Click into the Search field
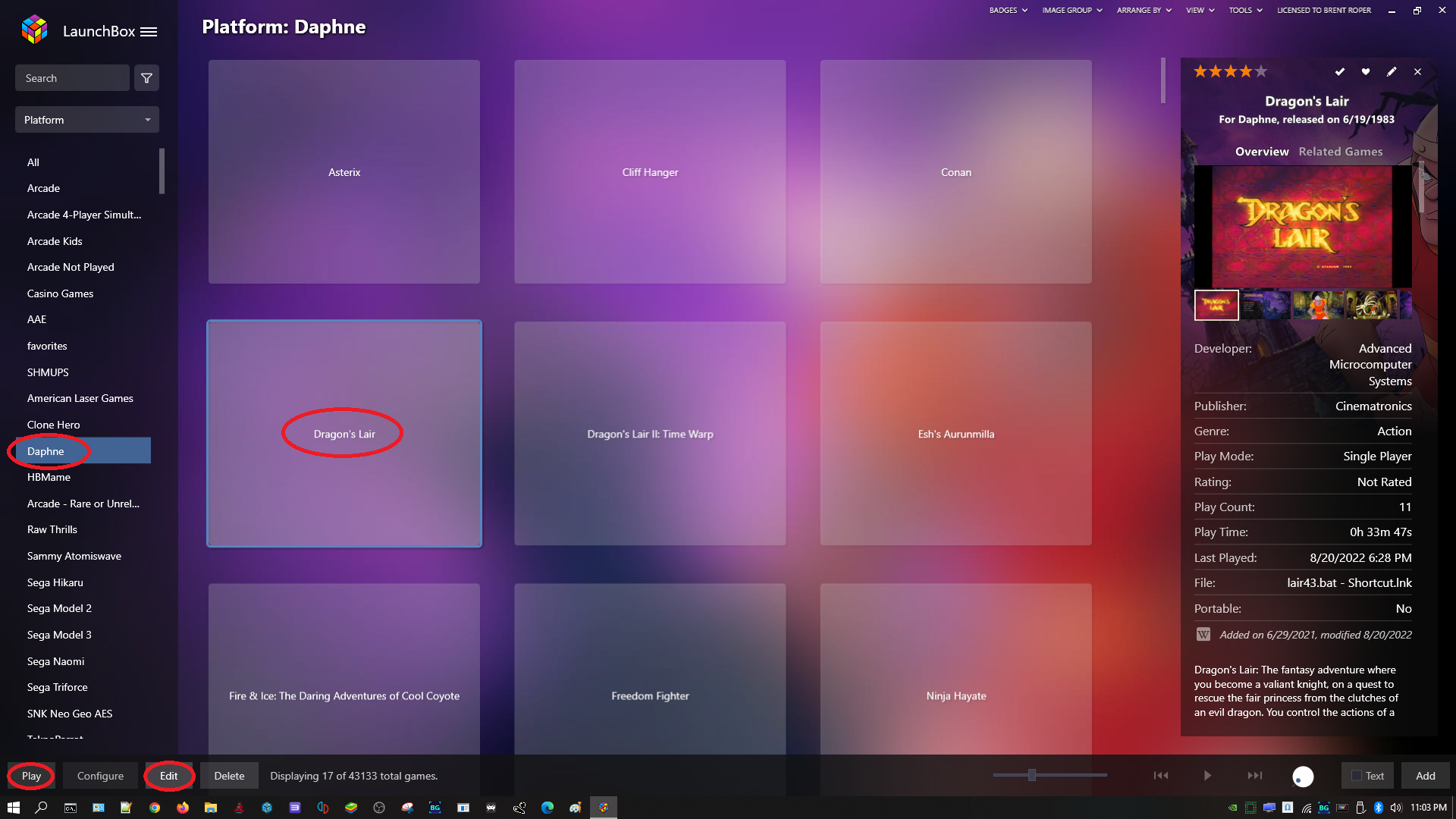 tap(72, 78)
